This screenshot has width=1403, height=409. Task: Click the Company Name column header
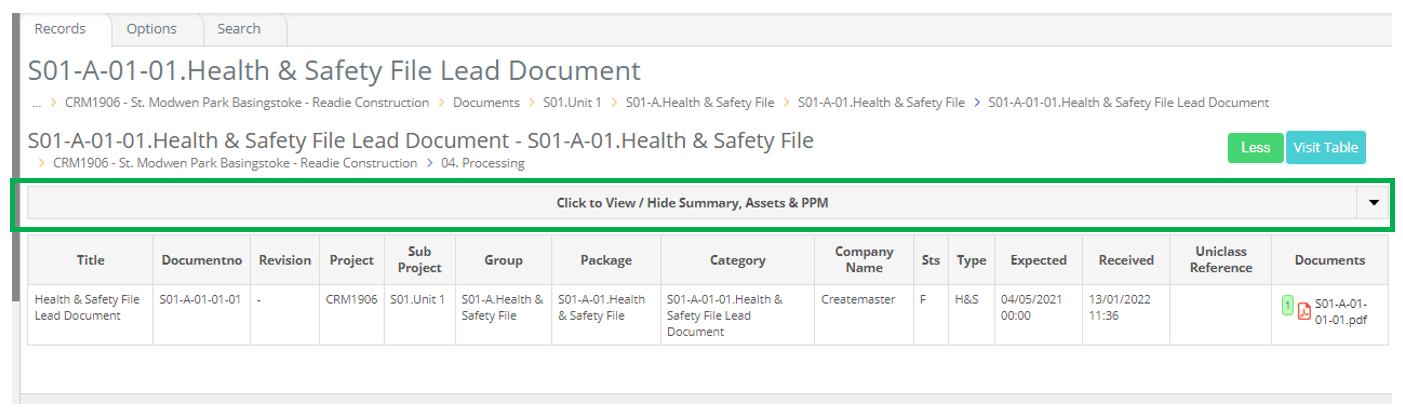(864, 260)
